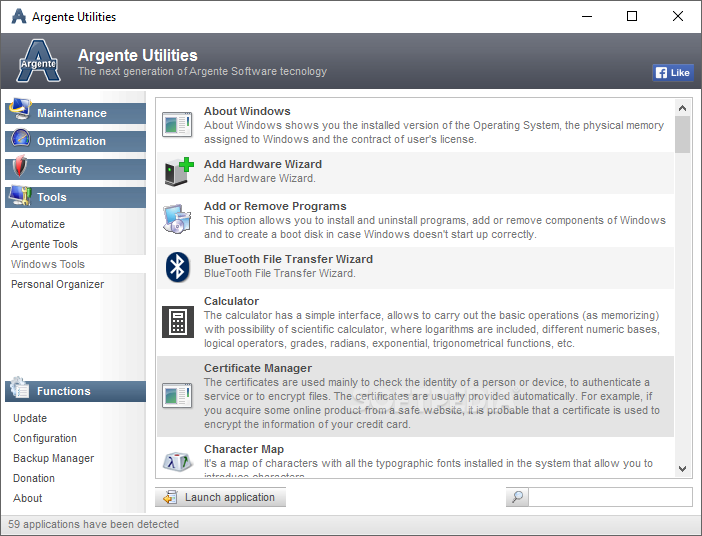Click inside the search input field
Viewport: 702px width, 536px height.
[610, 497]
